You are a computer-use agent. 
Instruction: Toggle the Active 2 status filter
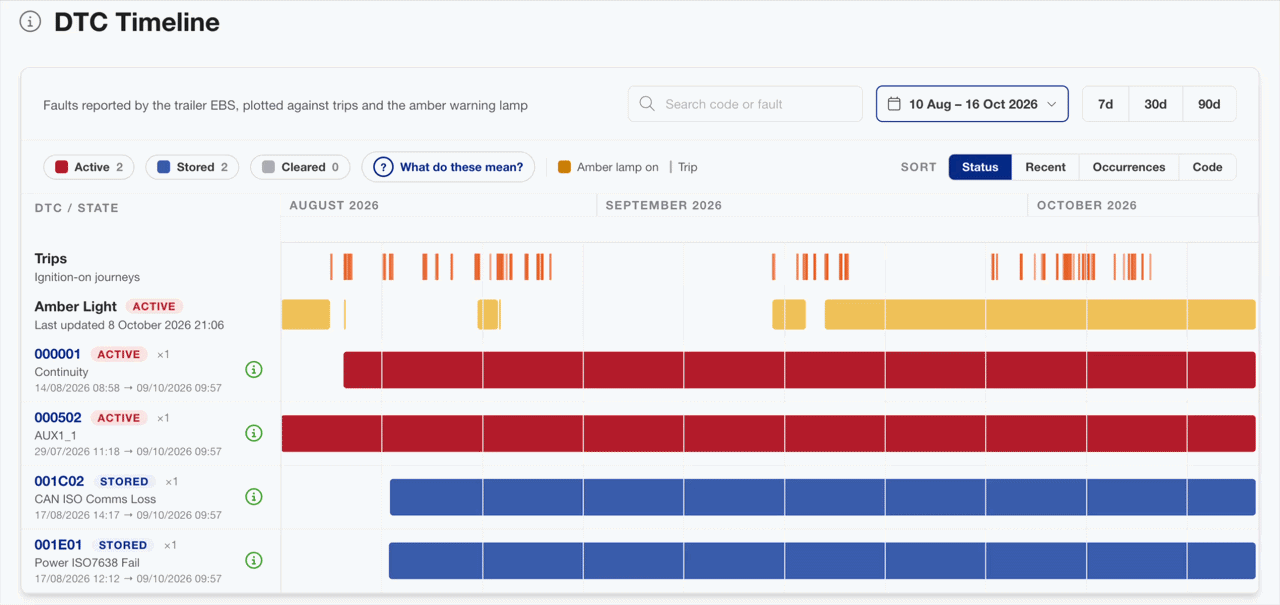tap(89, 167)
